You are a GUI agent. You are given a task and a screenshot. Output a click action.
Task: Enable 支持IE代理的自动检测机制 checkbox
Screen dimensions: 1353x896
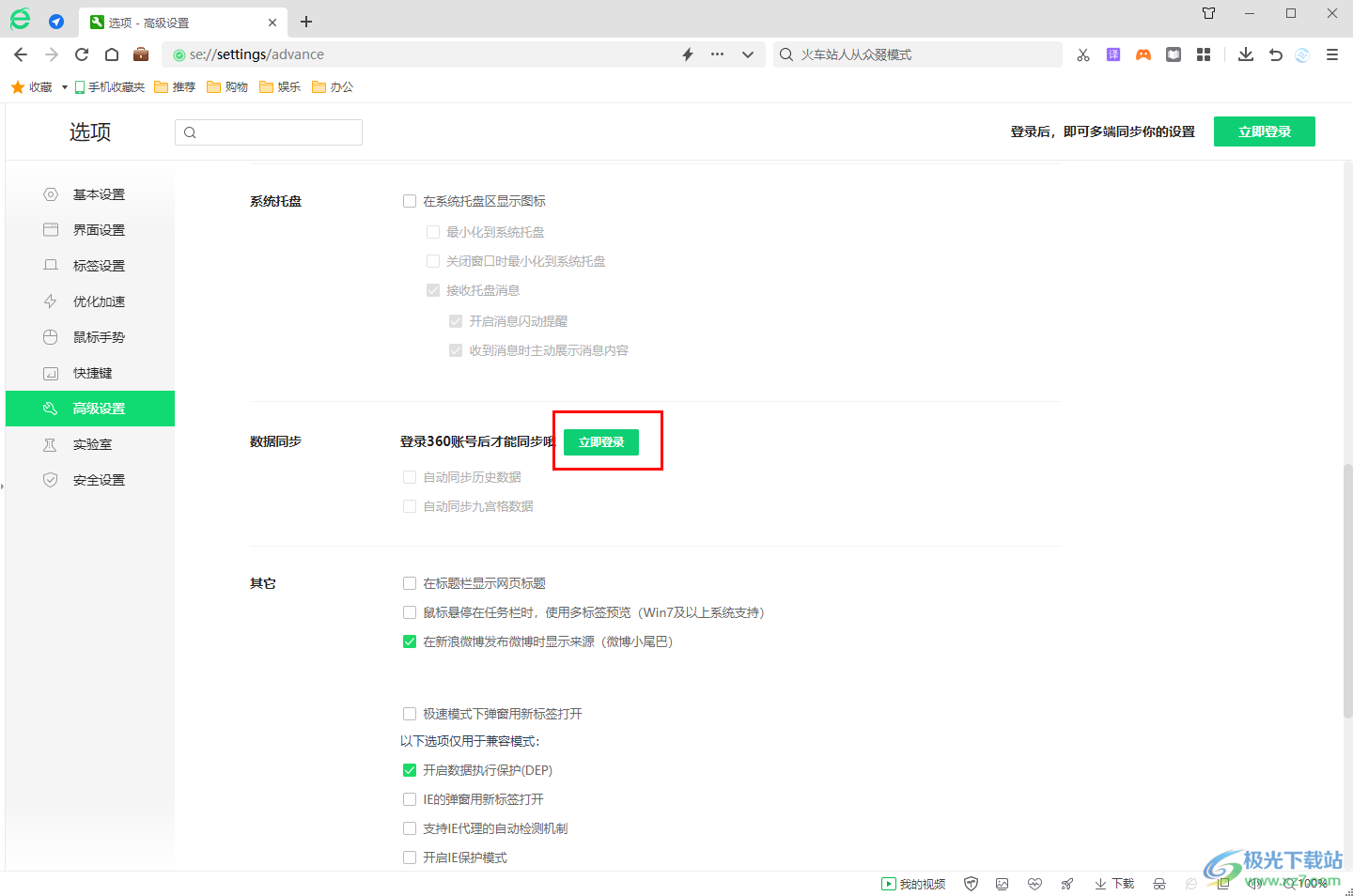pos(410,828)
